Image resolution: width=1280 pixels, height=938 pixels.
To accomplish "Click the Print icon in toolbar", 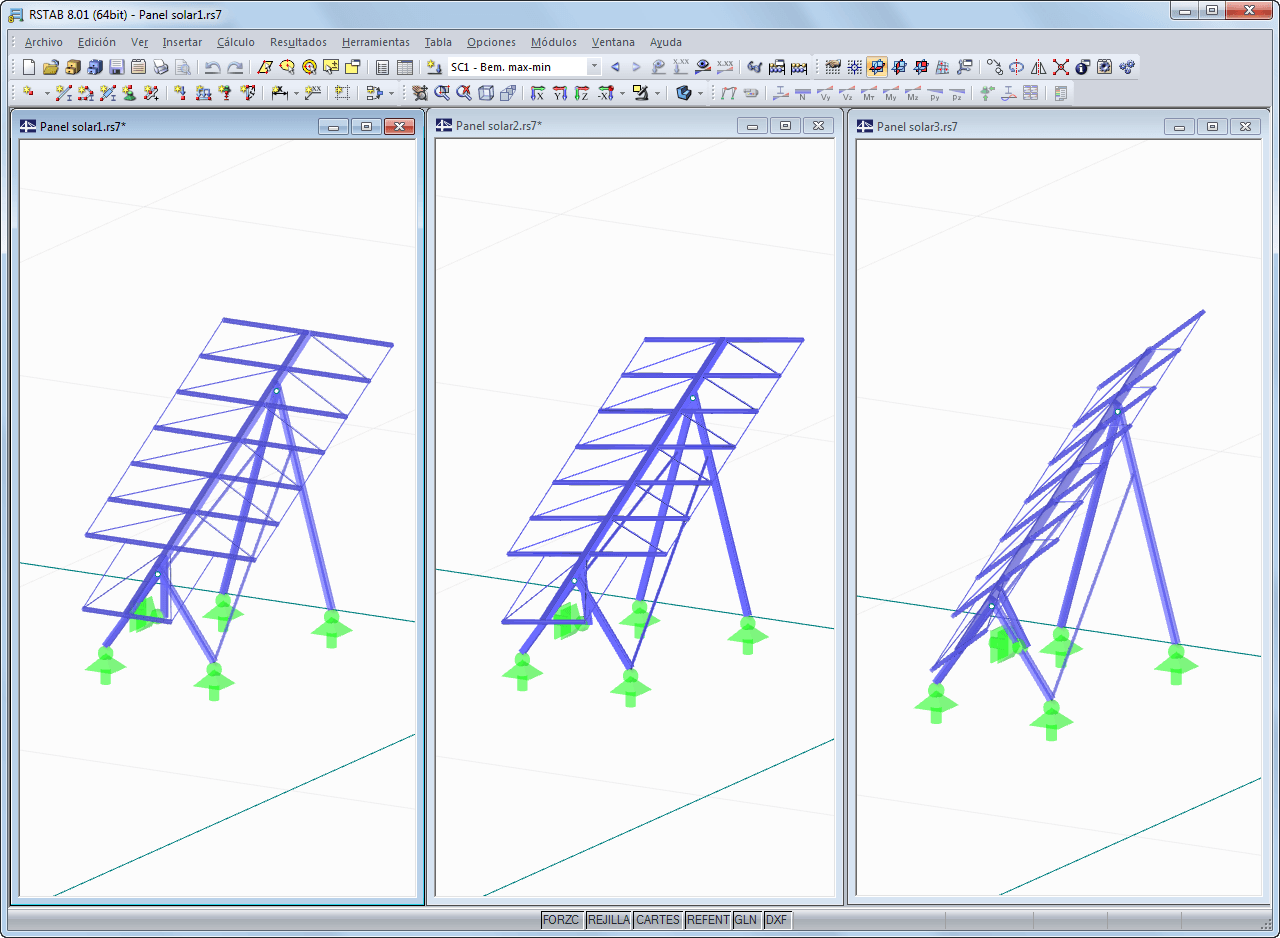I will 161,67.
